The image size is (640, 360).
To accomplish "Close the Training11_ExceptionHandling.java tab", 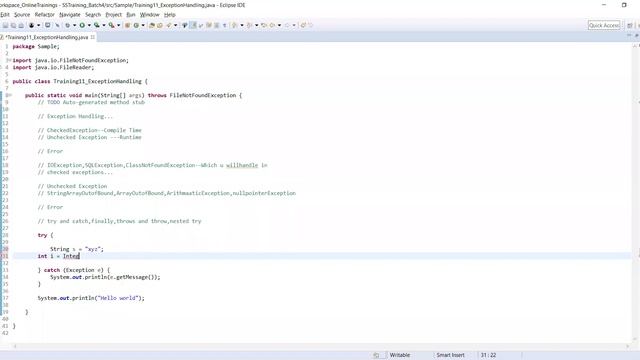I will [93, 37].
